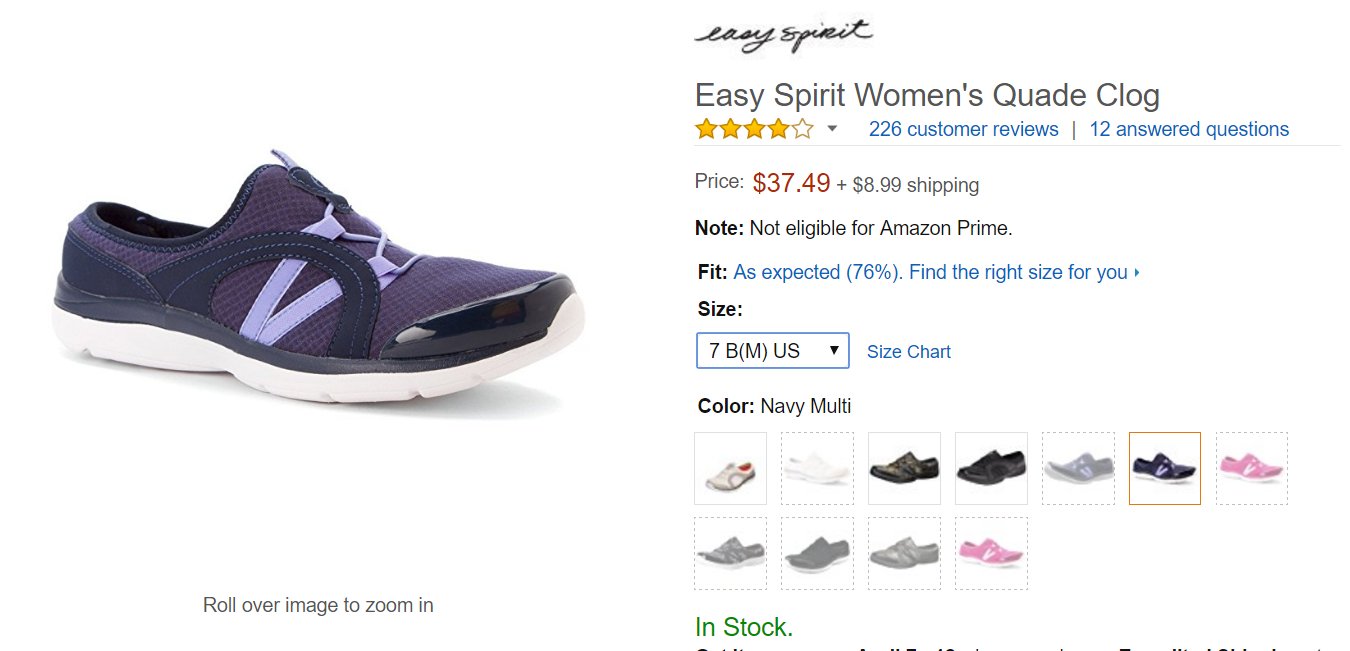Image resolution: width=1350 pixels, height=651 pixels.
Task: Select the second grey swatch in the bottom row
Action: click(x=817, y=553)
